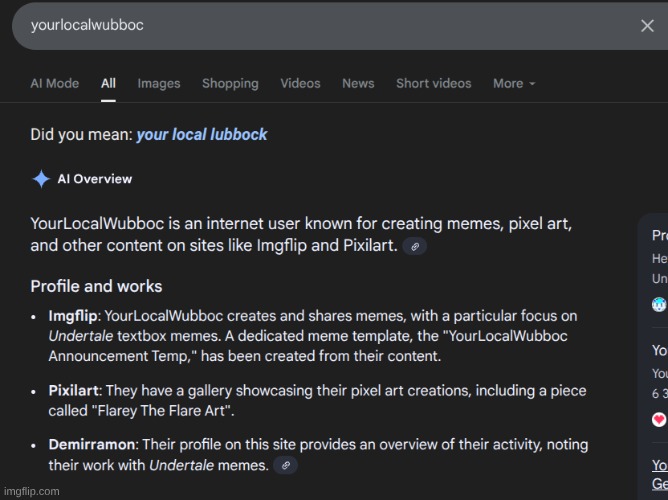Image resolution: width=668 pixels, height=500 pixels.
Task: Follow 'your local lubbock' suggestion link
Action: [x=202, y=135]
